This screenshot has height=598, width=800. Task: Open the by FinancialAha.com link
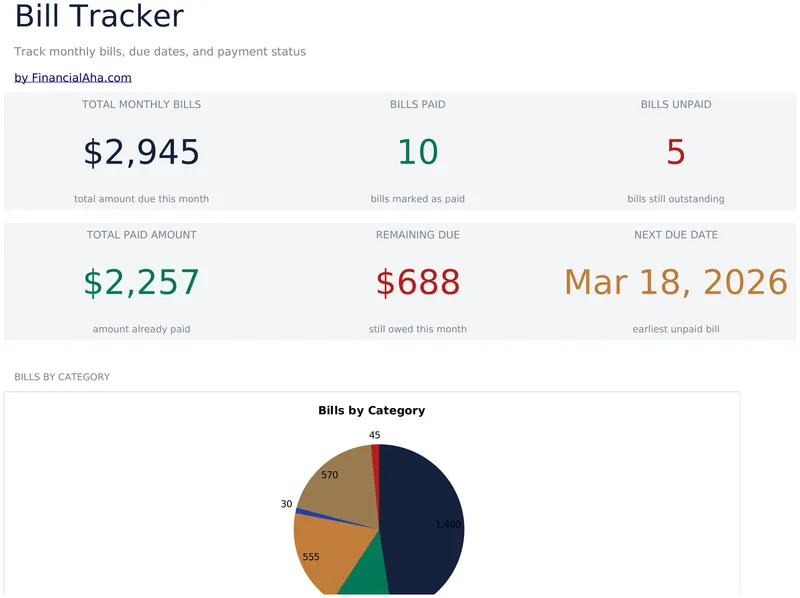(73, 78)
